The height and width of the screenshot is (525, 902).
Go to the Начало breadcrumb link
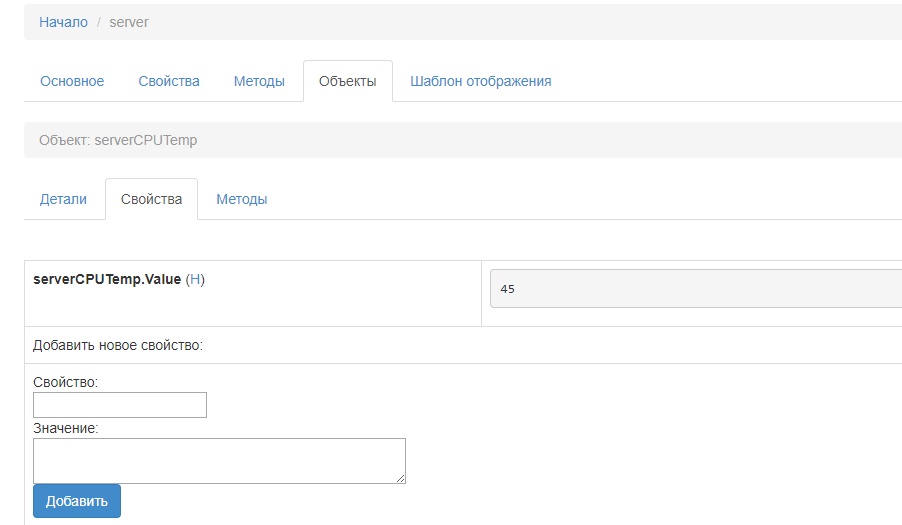click(63, 22)
